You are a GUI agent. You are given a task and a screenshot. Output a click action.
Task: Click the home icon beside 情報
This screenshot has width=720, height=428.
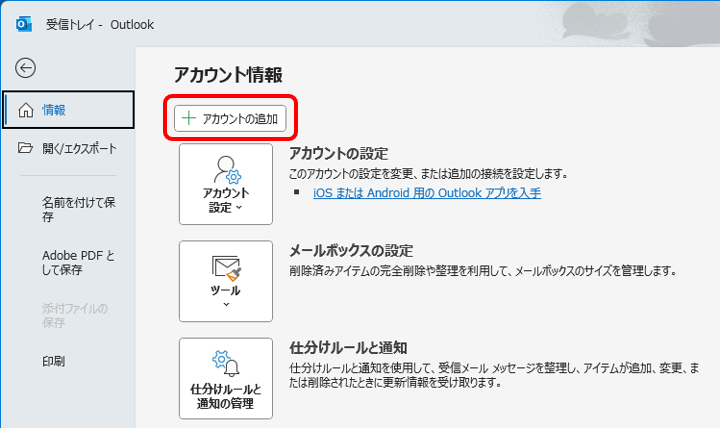tap(26, 110)
